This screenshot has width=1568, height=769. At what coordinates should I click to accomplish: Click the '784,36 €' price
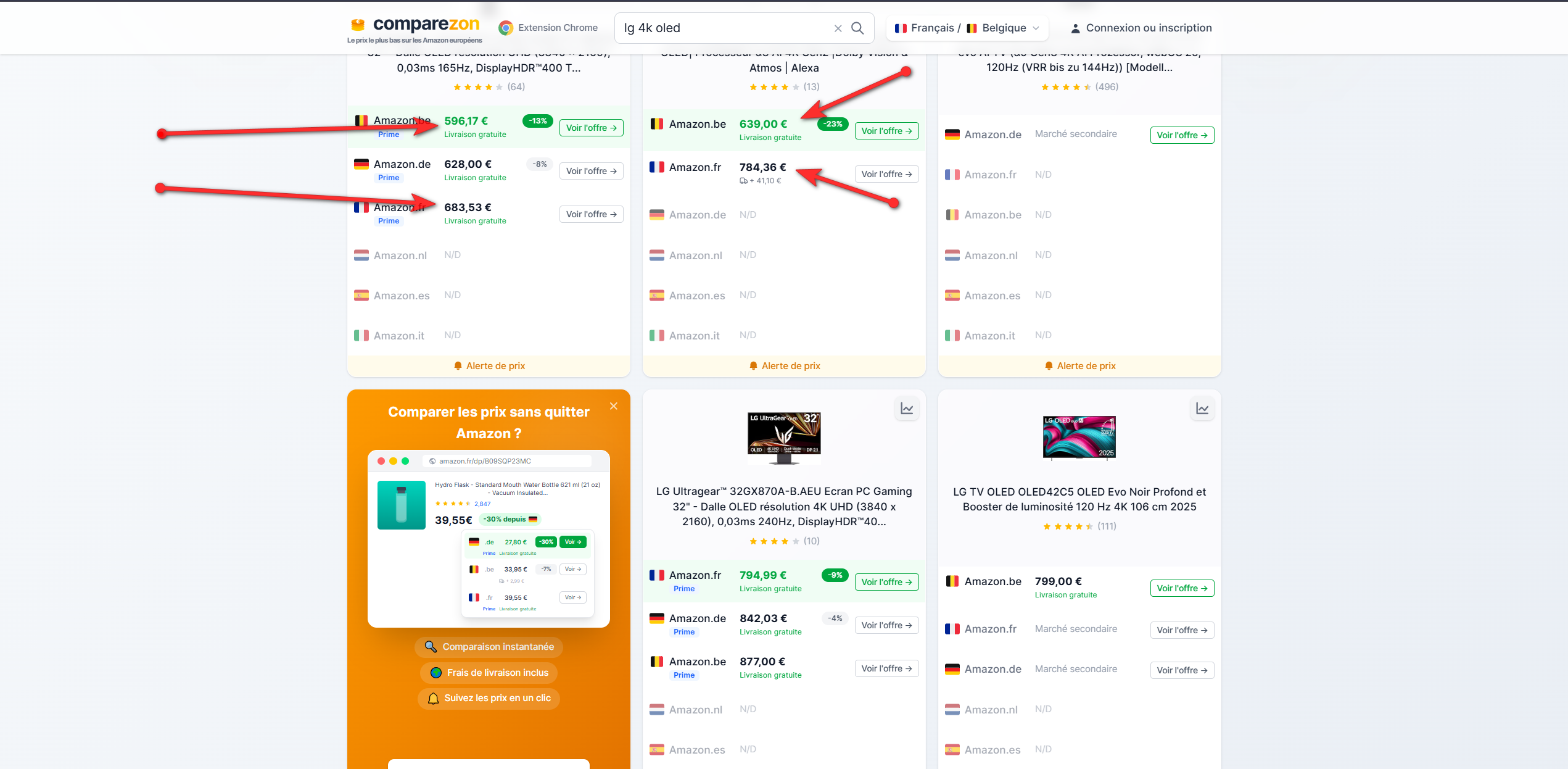tap(763, 167)
